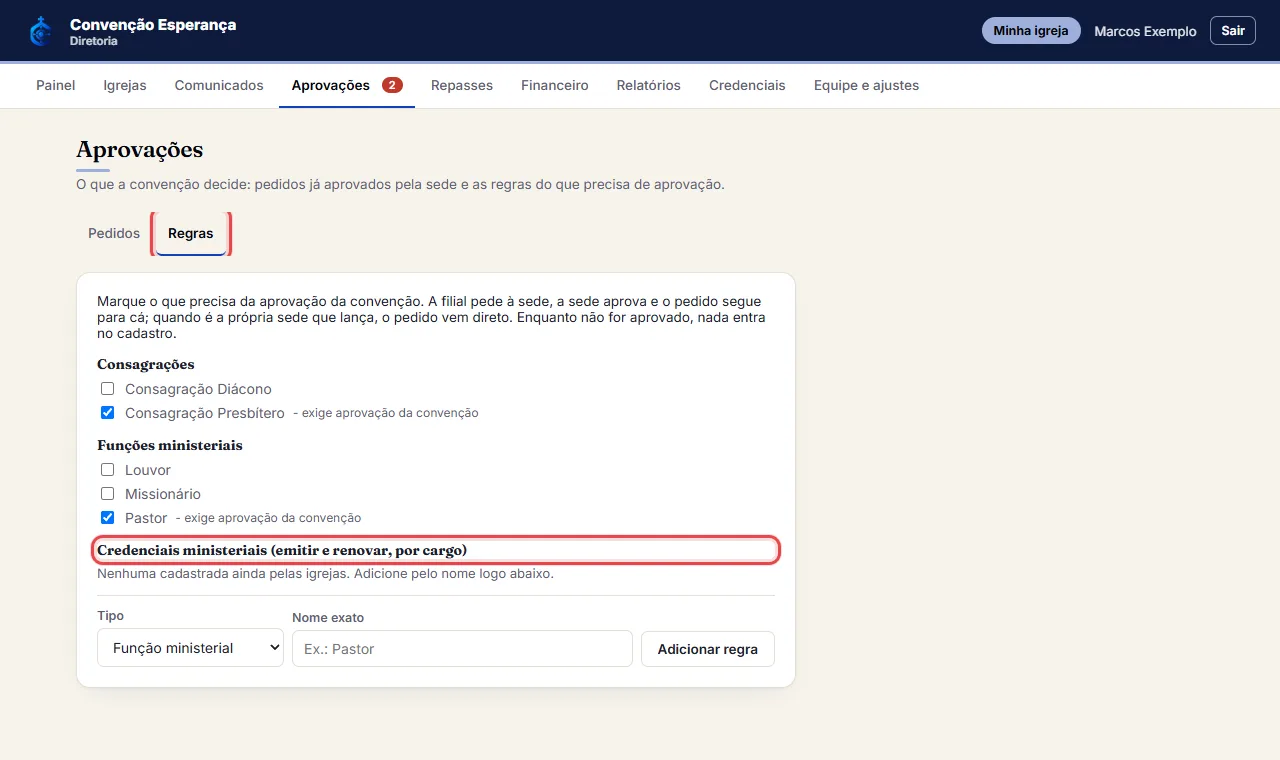The height and width of the screenshot is (760, 1280).
Task: Click the Convenção Esperança logo icon
Action: (x=40, y=31)
